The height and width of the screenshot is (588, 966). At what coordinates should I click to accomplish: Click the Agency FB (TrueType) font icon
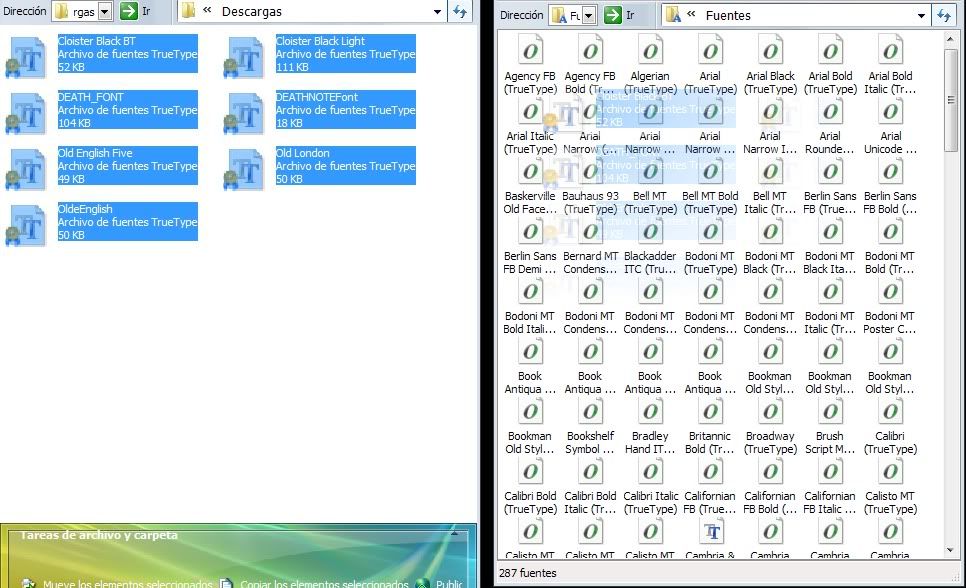click(530, 51)
